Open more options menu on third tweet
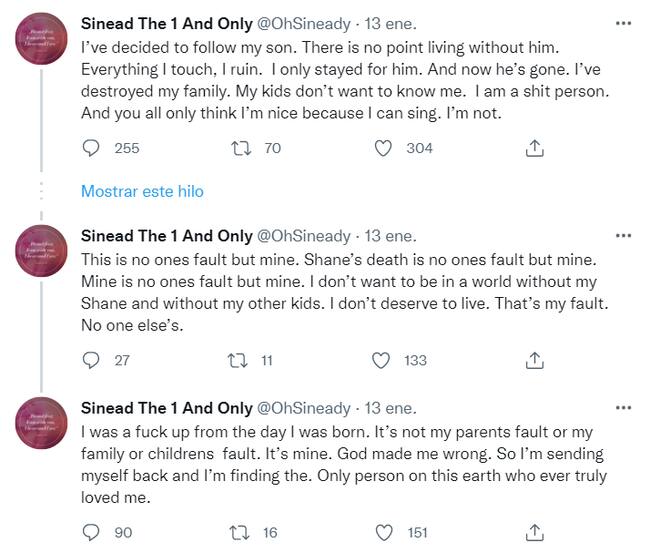The image size is (650, 553). point(624,408)
